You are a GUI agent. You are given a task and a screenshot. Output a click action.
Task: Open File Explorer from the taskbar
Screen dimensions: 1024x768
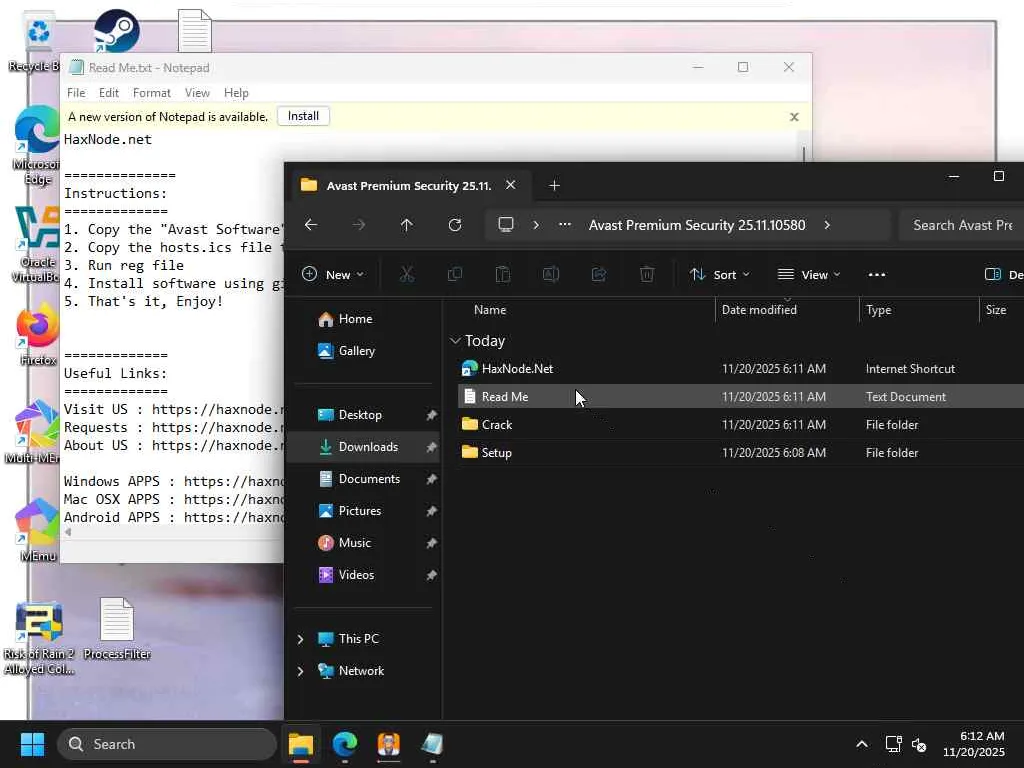tap(301, 744)
